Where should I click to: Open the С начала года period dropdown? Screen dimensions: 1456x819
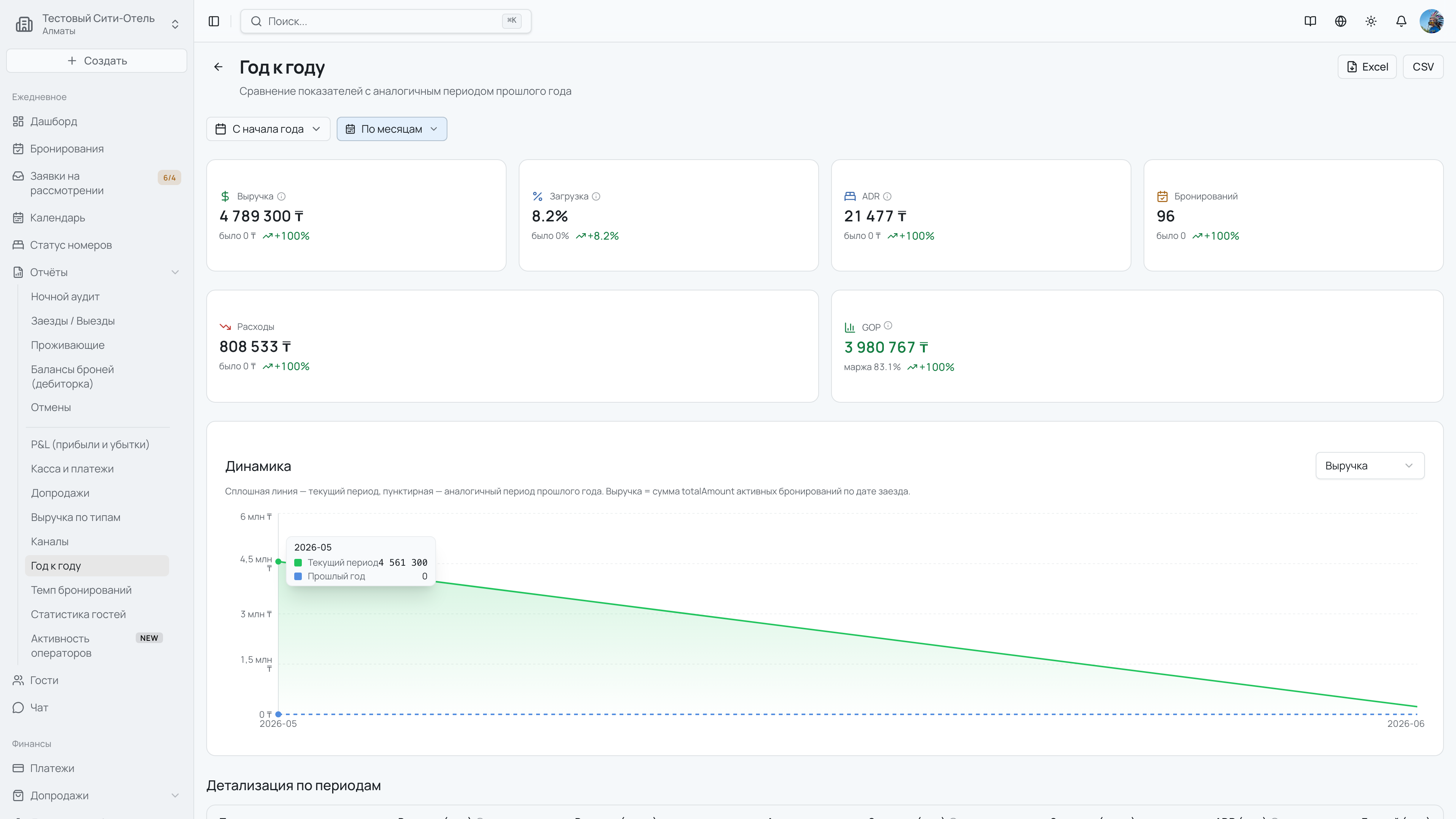[x=268, y=129]
